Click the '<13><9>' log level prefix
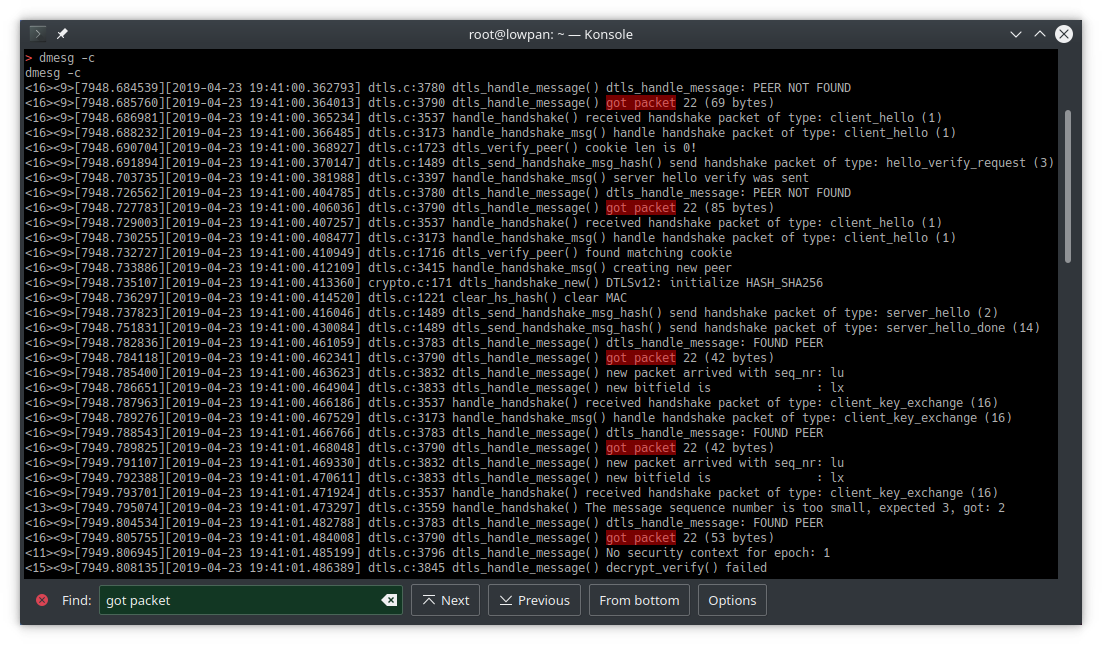Image resolution: width=1102 pixels, height=645 pixels. click(x=49, y=508)
